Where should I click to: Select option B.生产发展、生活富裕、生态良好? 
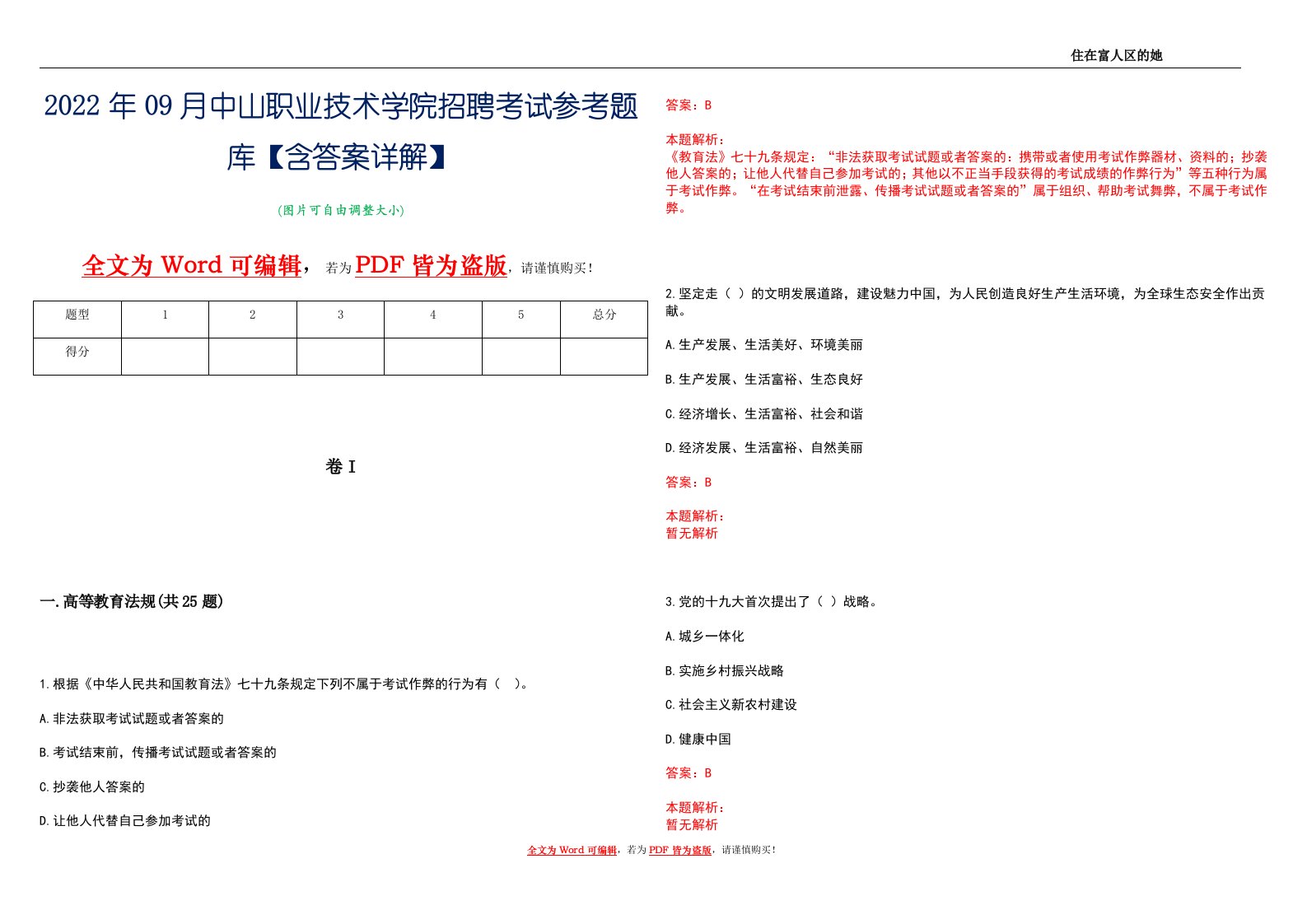click(764, 380)
